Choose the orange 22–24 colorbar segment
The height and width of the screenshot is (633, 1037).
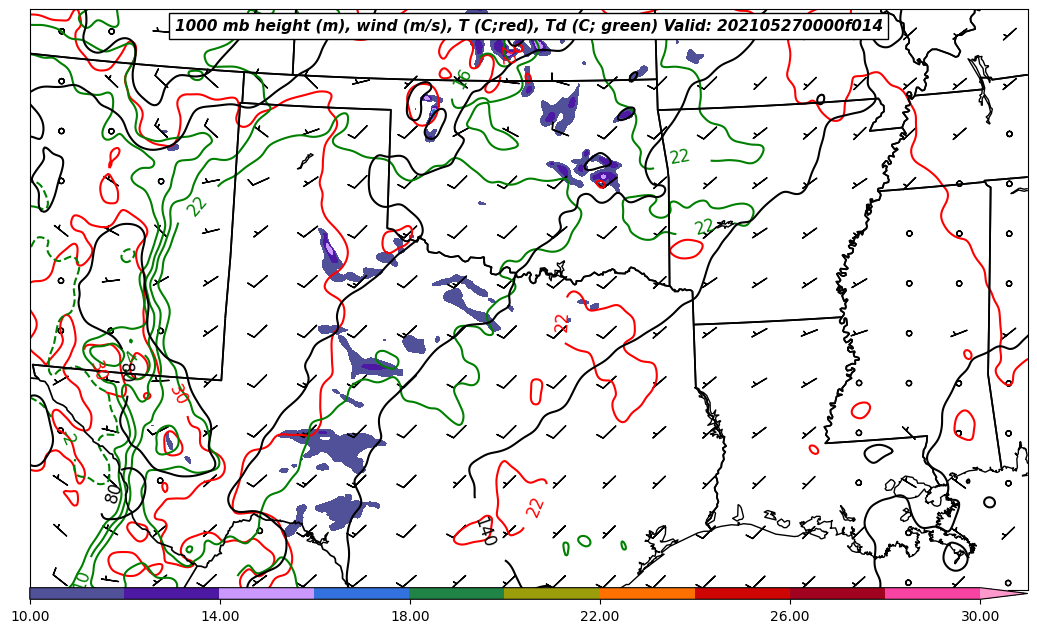tap(647, 593)
